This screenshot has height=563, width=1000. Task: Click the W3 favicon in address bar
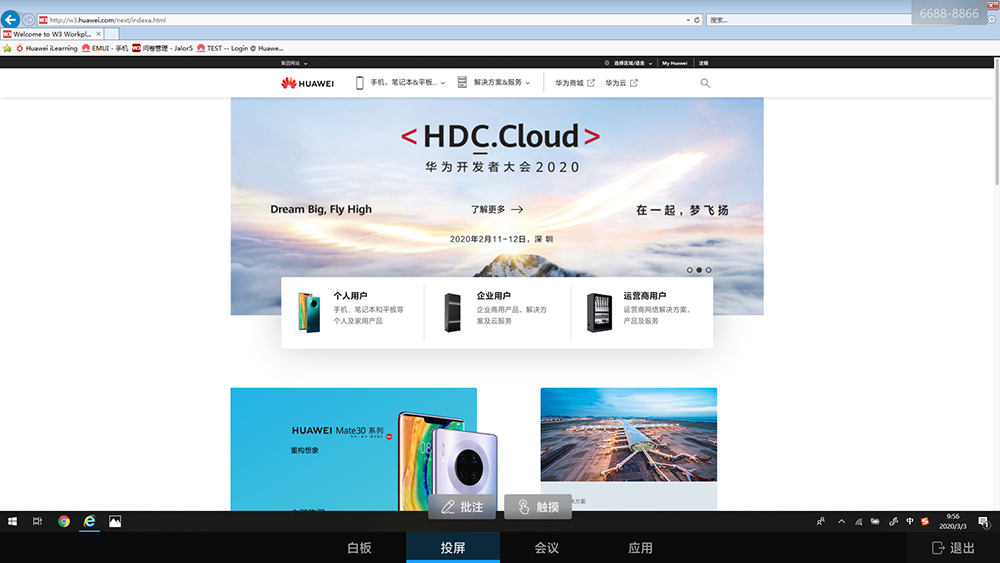pos(43,20)
